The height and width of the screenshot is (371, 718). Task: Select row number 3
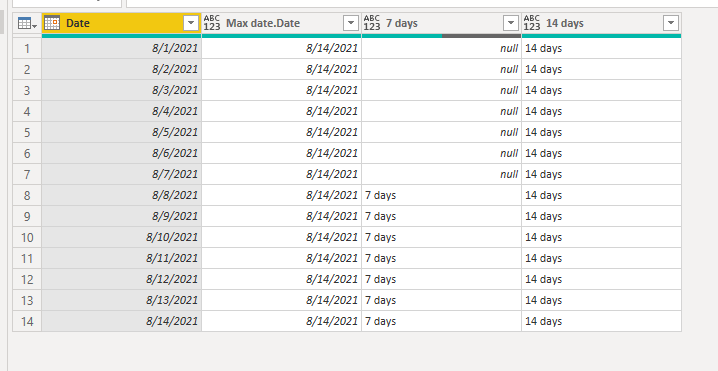pyautogui.click(x=27, y=90)
